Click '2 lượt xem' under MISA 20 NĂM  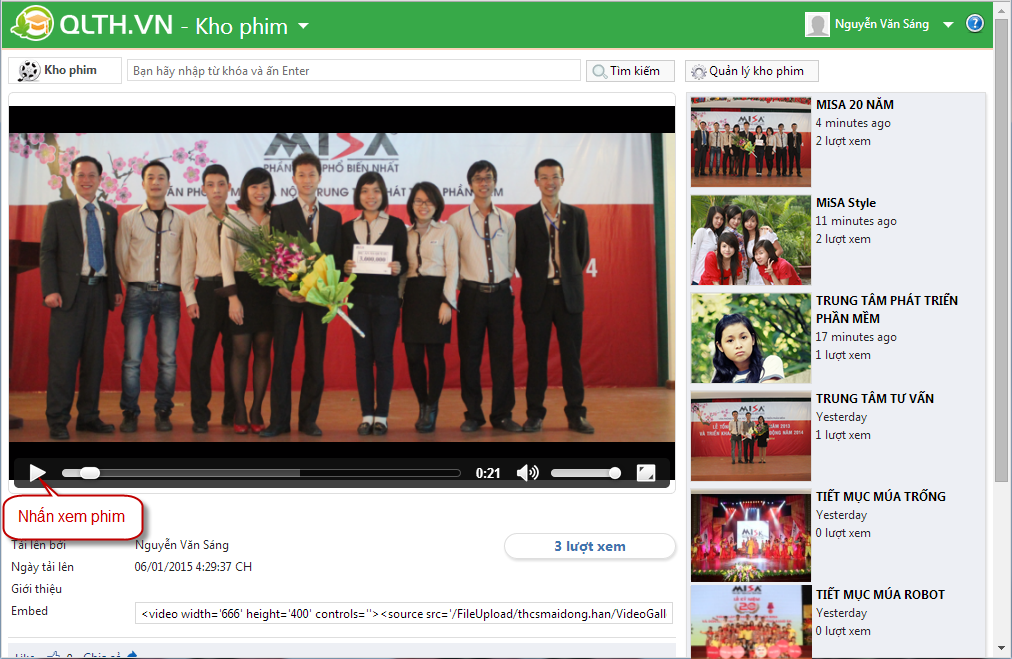[x=843, y=141]
